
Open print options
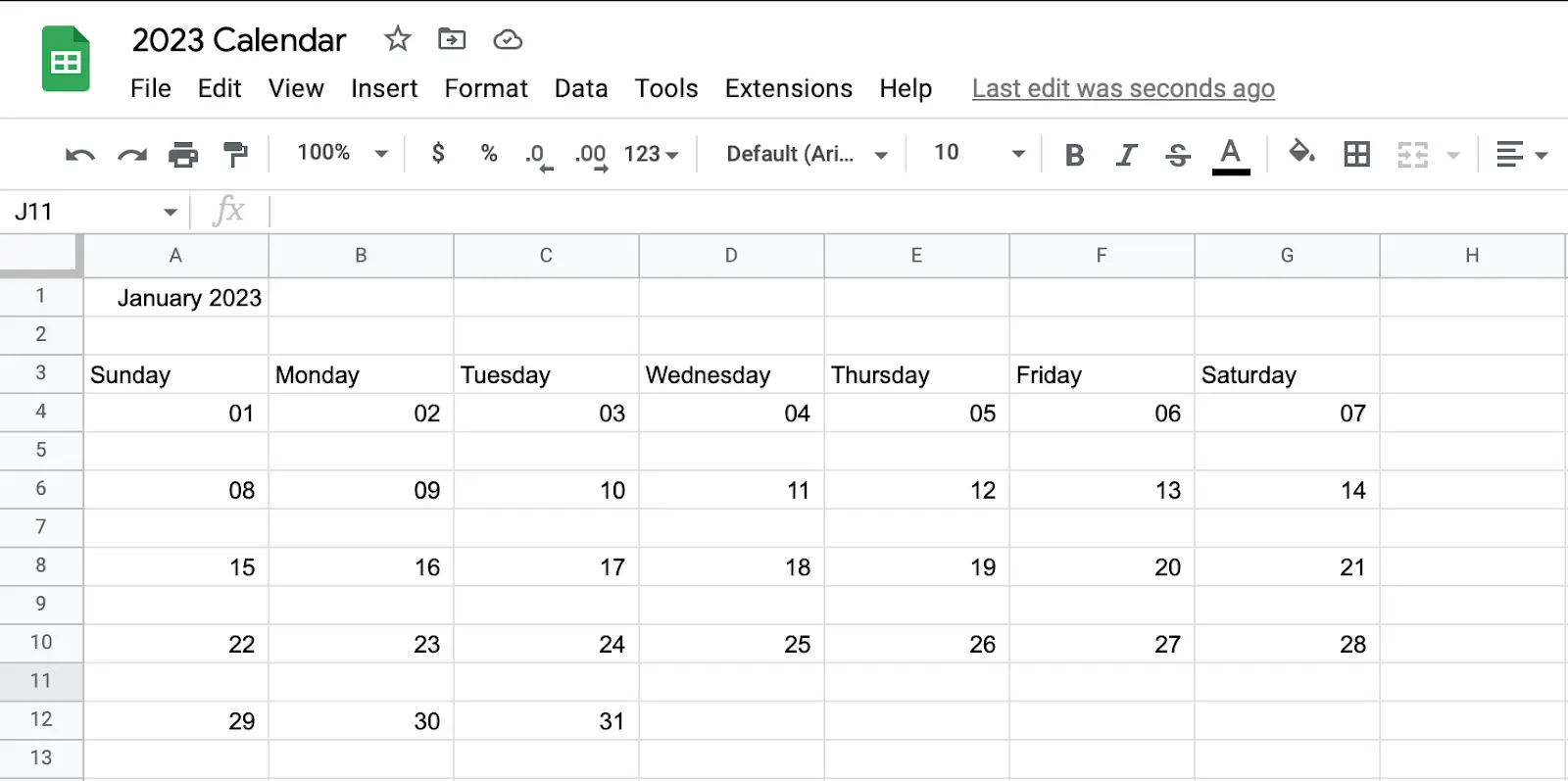coord(184,154)
